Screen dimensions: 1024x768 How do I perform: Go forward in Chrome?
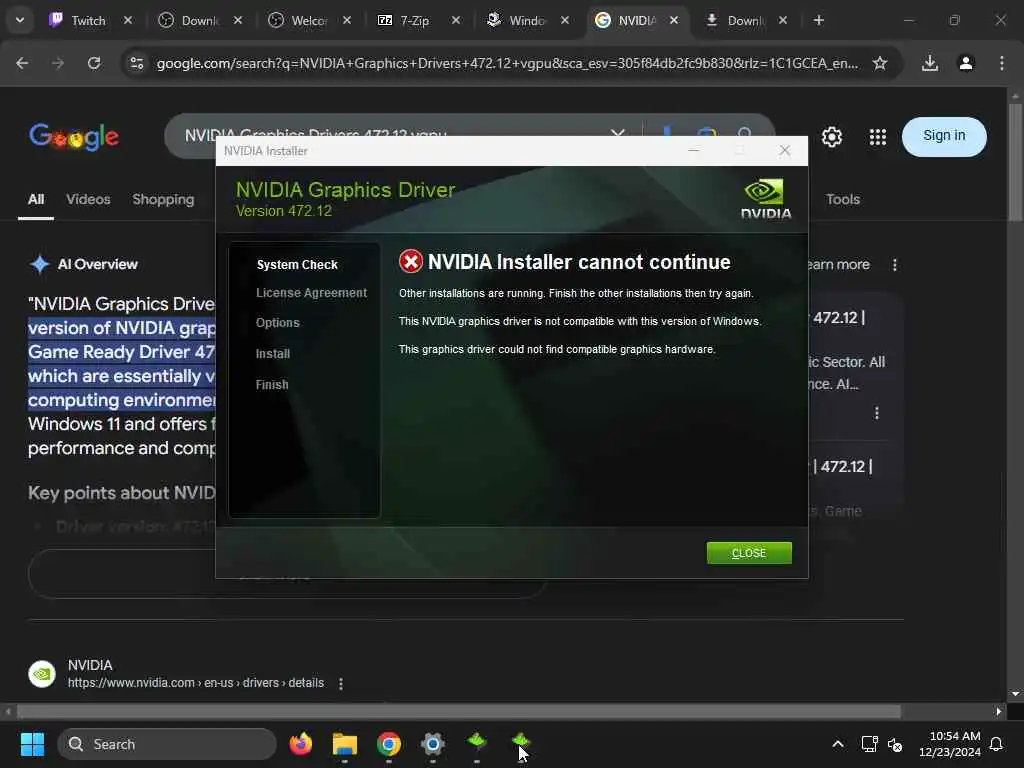(x=58, y=63)
